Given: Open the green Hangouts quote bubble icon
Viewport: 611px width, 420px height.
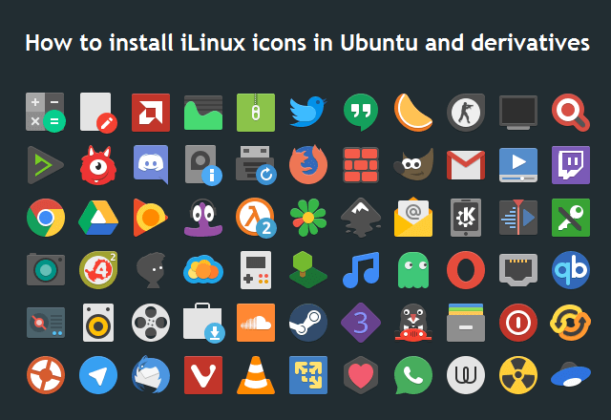Looking at the screenshot, I should [361, 112].
